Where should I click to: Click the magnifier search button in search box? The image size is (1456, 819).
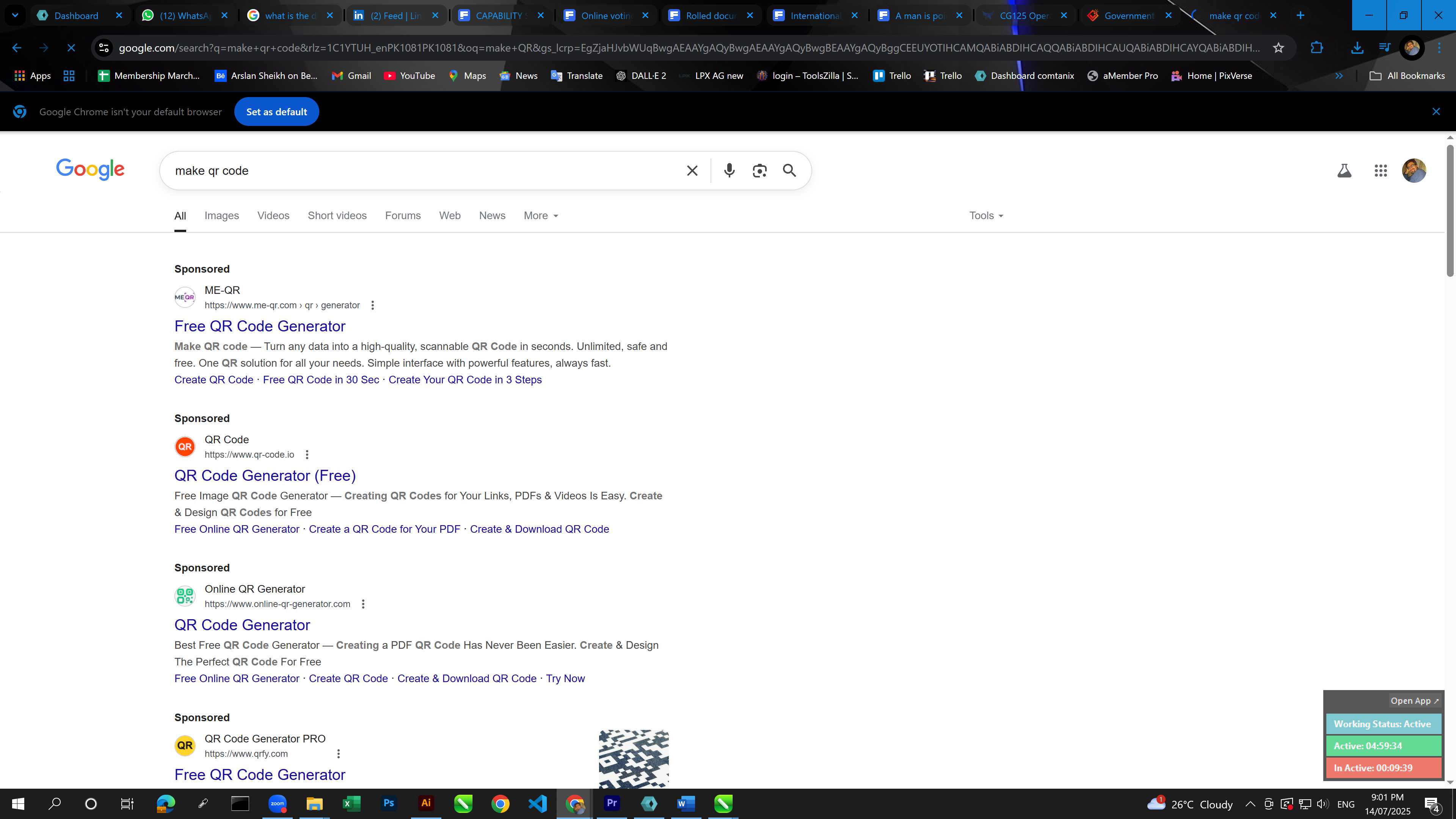(789, 170)
